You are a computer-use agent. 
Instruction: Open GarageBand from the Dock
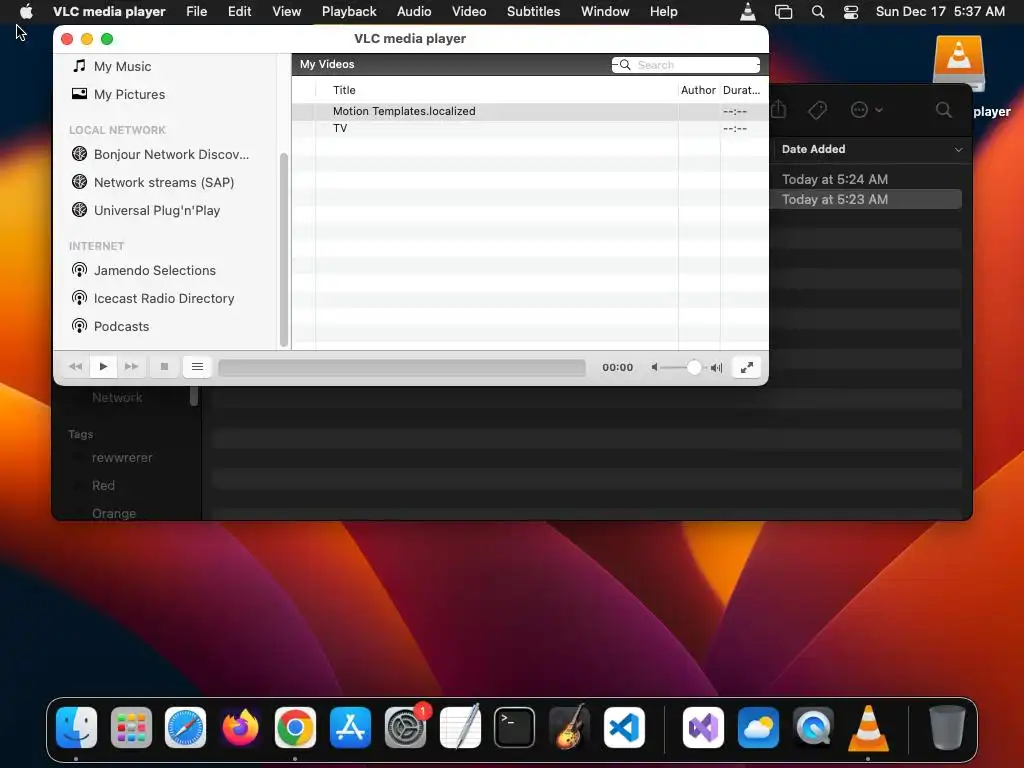[x=569, y=728]
